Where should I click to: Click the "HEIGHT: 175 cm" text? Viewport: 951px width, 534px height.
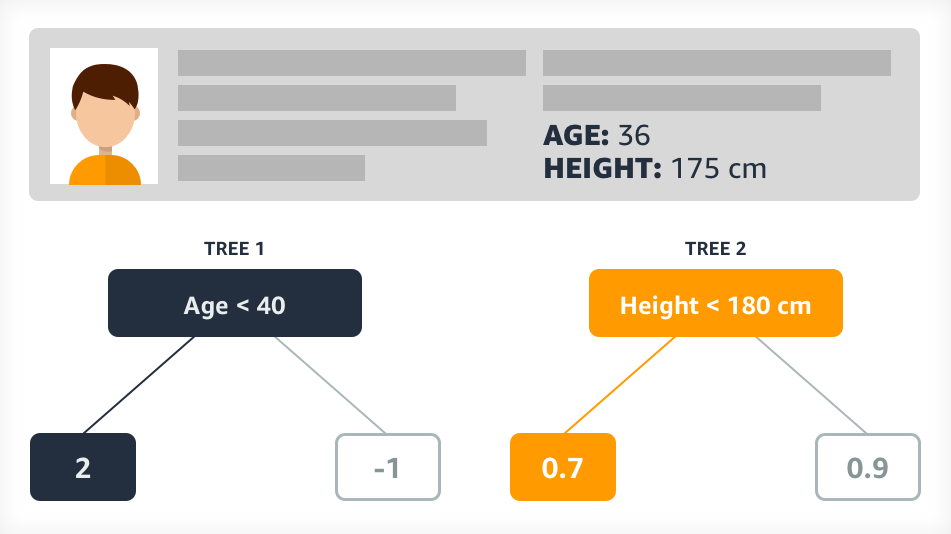[655, 167]
